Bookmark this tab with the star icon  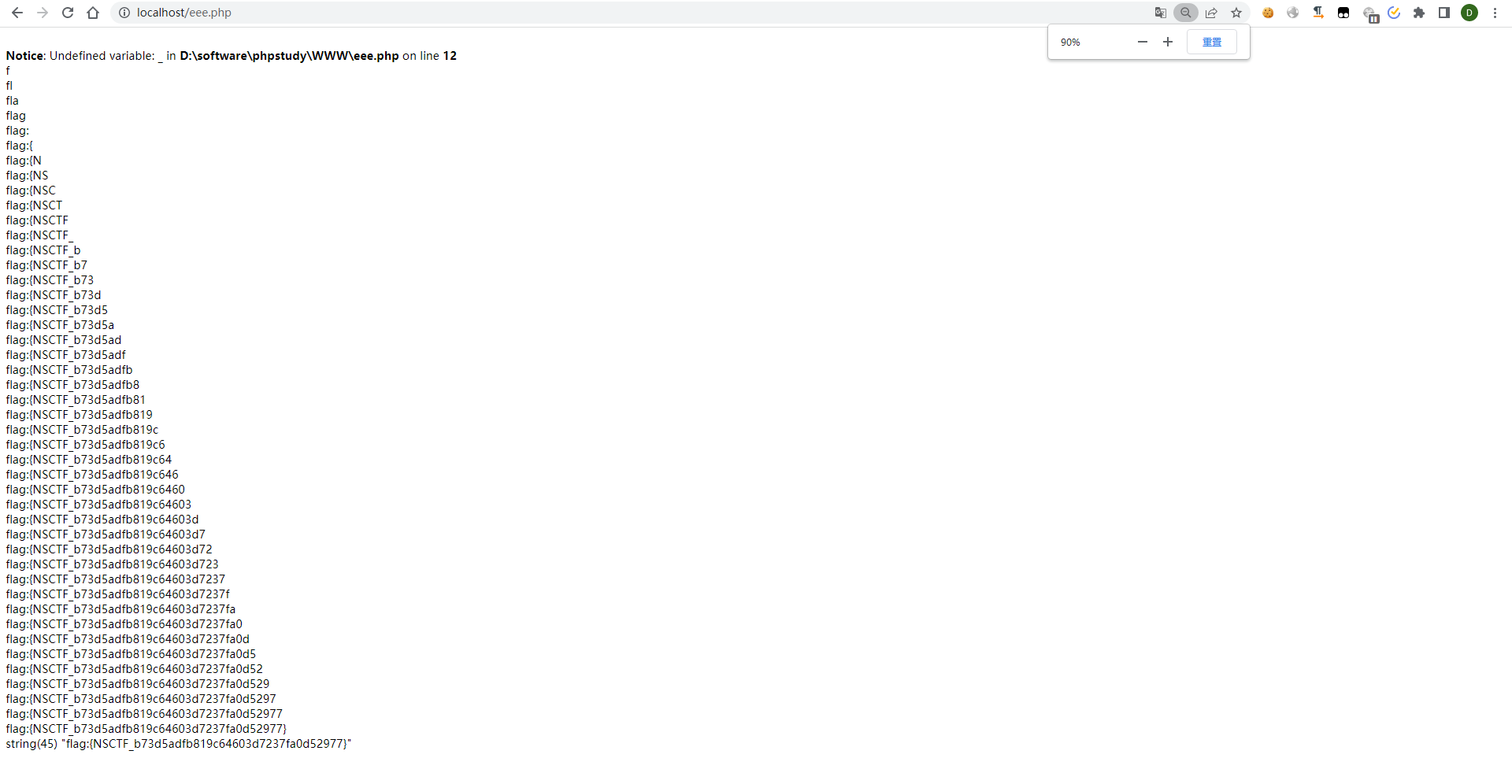point(1236,13)
